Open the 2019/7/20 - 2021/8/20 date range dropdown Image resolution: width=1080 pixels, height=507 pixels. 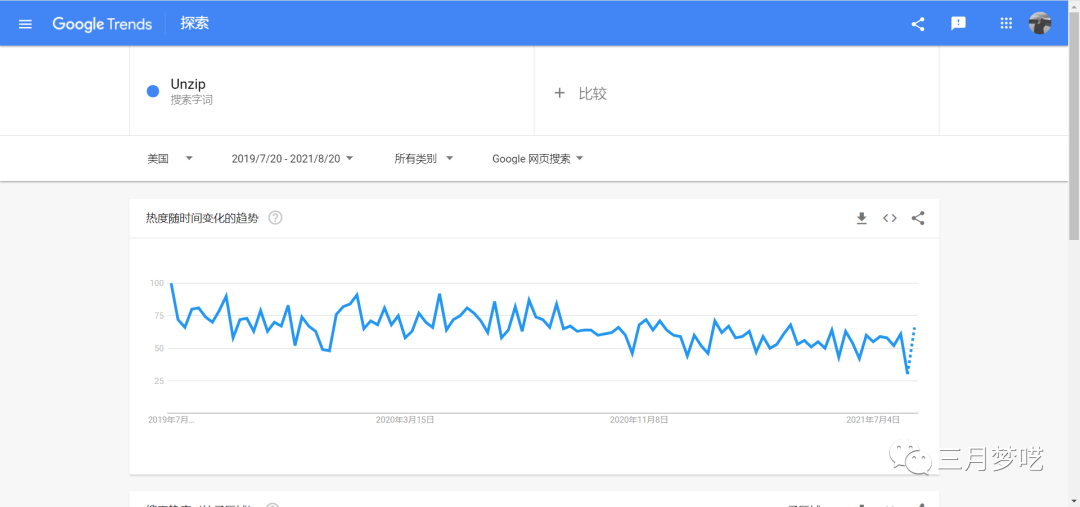[x=292, y=158]
